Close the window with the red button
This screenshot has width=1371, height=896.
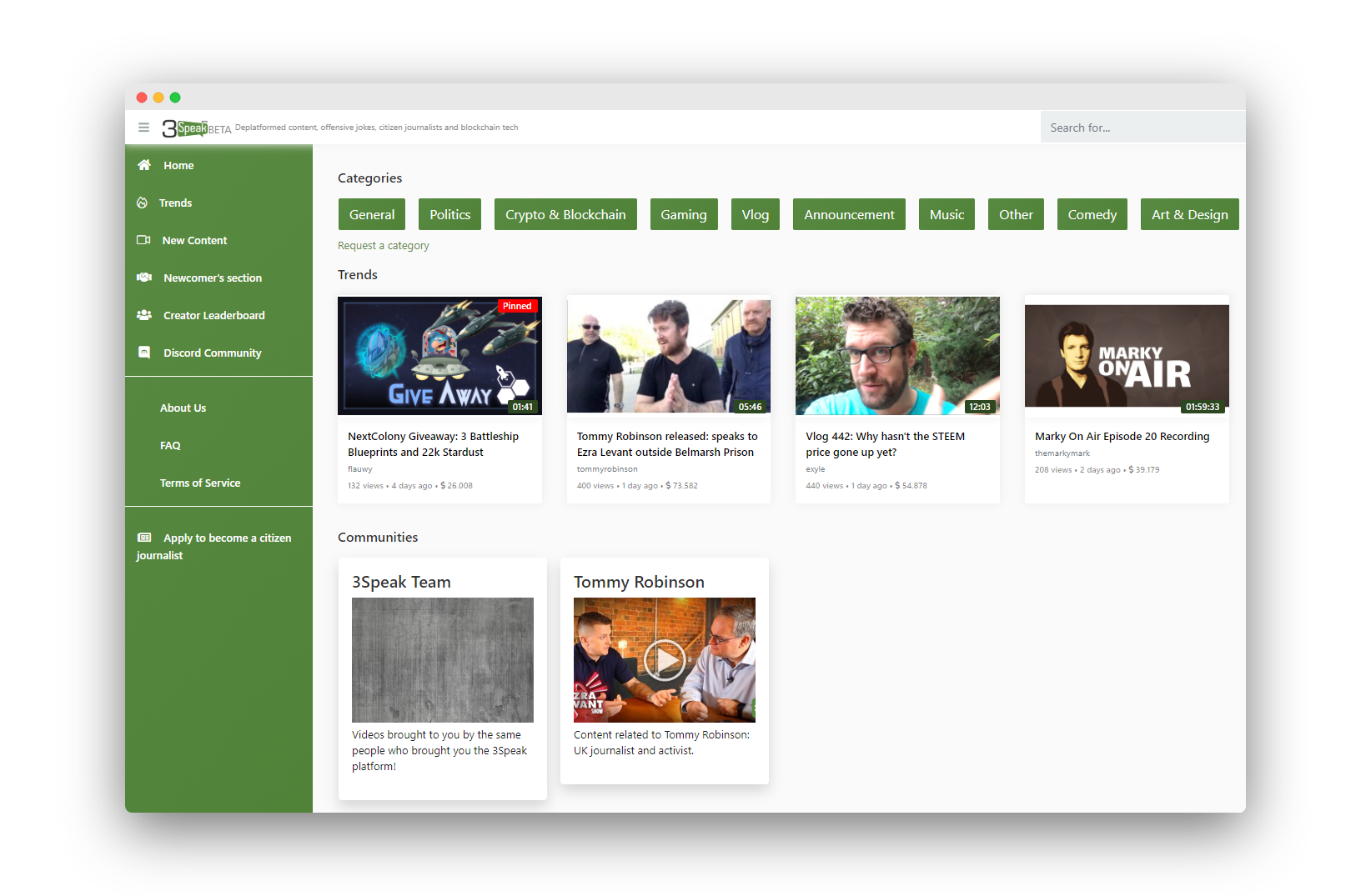[142, 98]
